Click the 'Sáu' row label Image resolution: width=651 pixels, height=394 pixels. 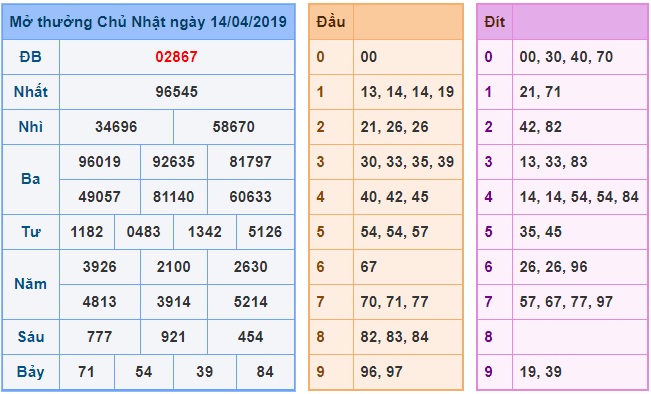[31, 336]
